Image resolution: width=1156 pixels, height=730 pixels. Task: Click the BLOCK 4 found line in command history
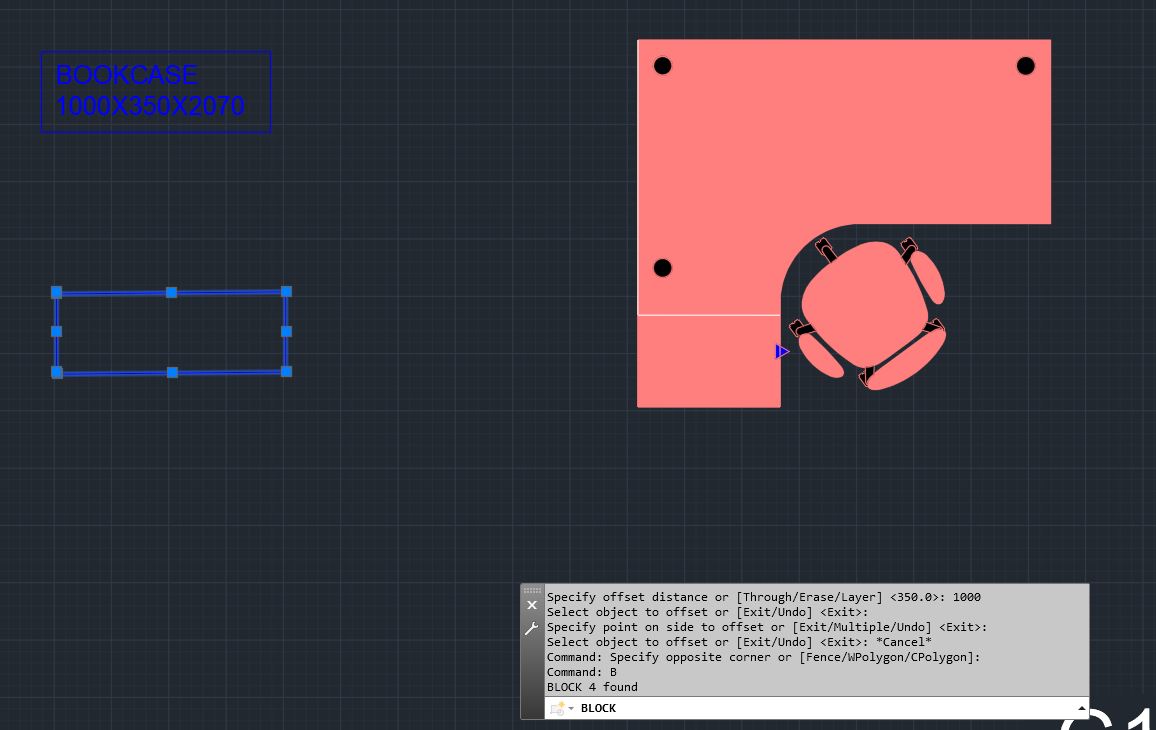click(x=592, y=687)
